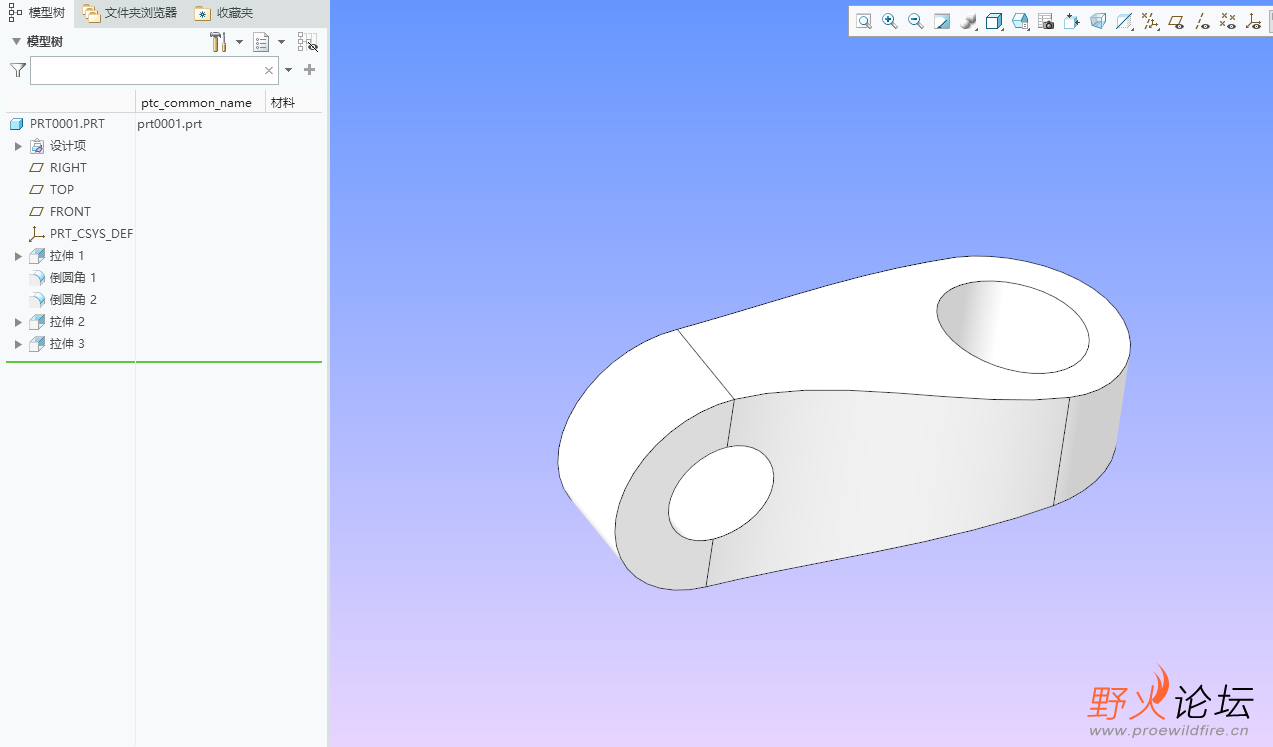Click the section view hatched icon

tap(1124, 21)
